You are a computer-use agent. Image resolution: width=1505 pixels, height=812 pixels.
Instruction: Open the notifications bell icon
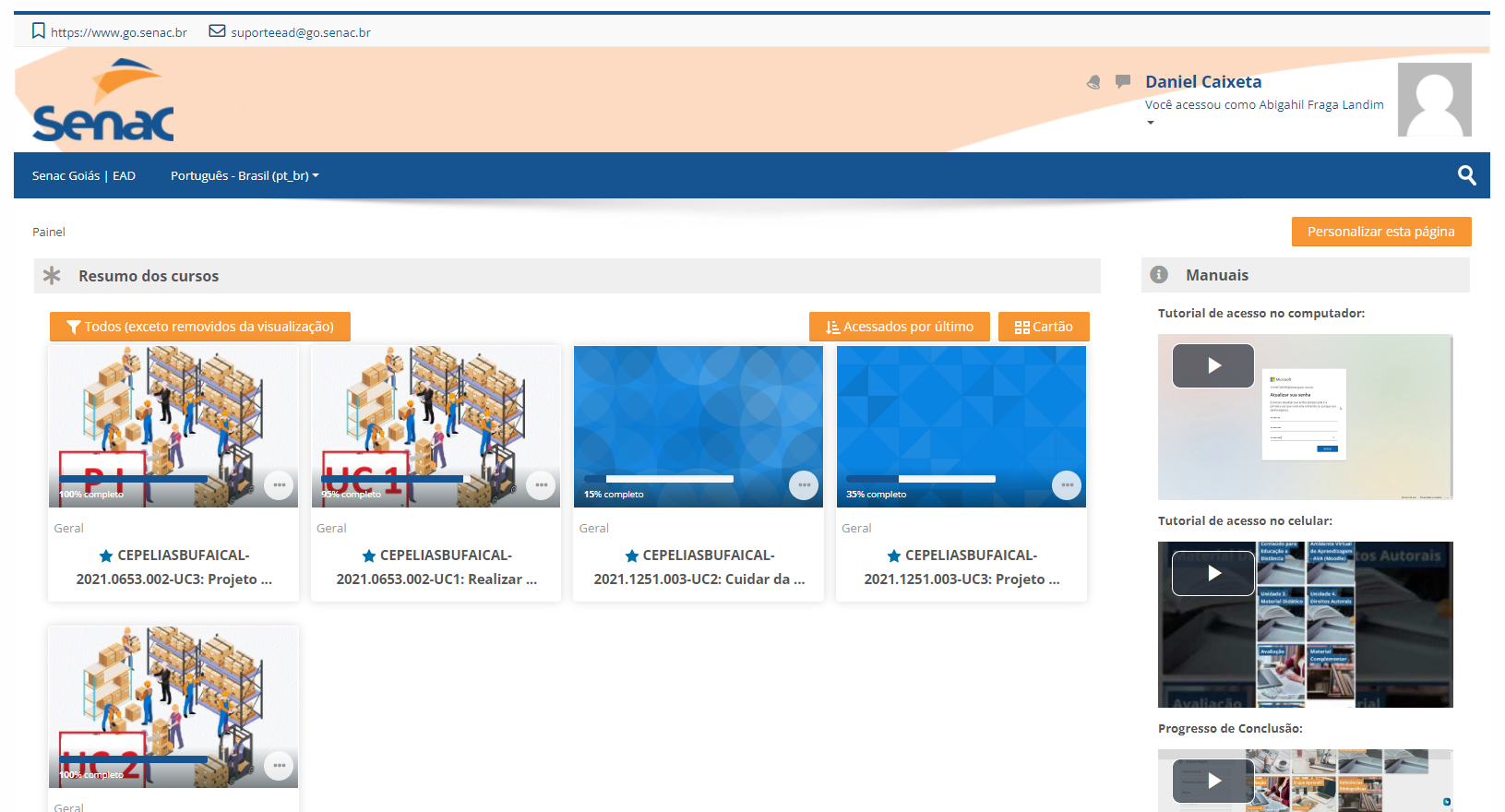click(x=1093, y=82)
